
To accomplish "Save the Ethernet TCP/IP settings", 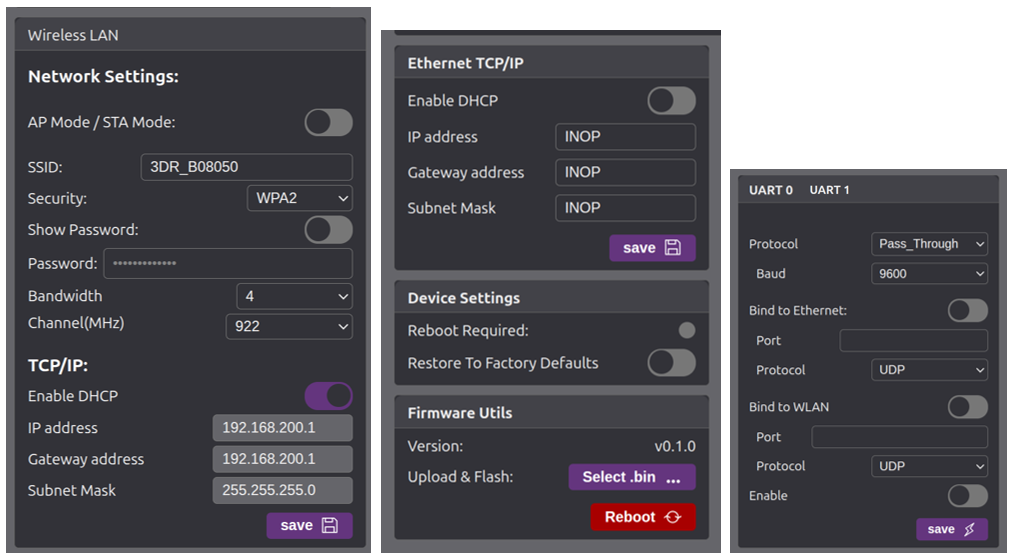I will point(652,248).
